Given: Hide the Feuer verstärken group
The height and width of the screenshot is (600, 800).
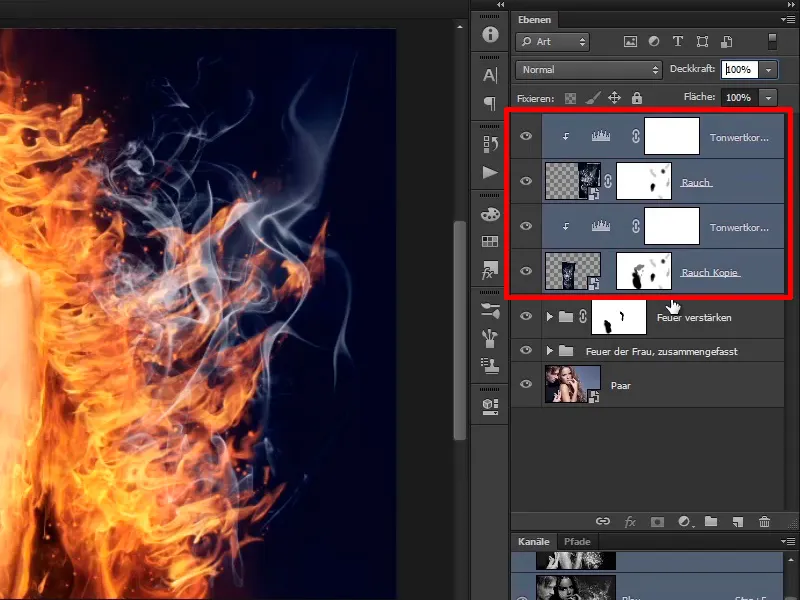Looking at the screenshot, I should pos(526,316).
